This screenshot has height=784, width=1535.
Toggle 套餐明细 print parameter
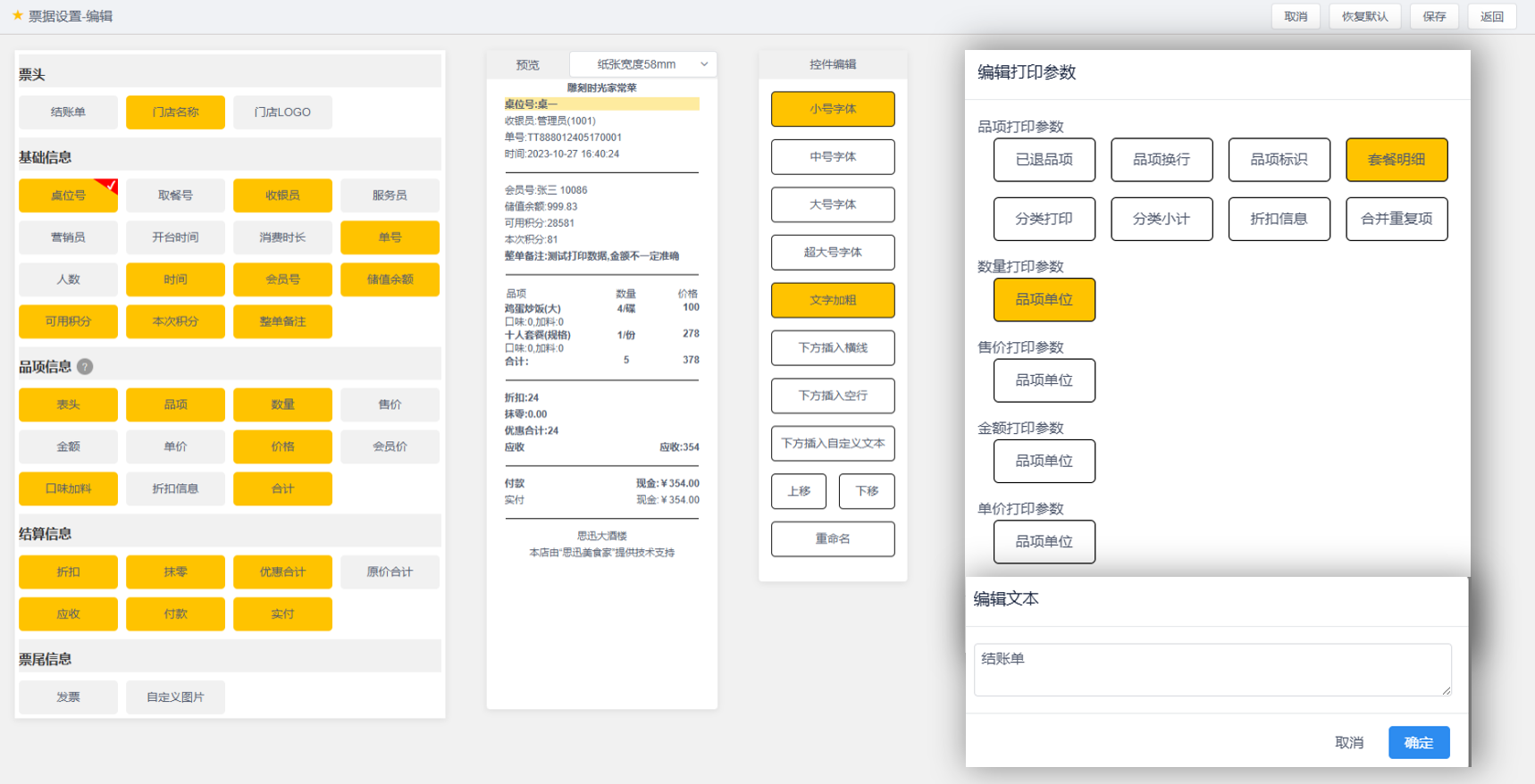coord(1397,160)
